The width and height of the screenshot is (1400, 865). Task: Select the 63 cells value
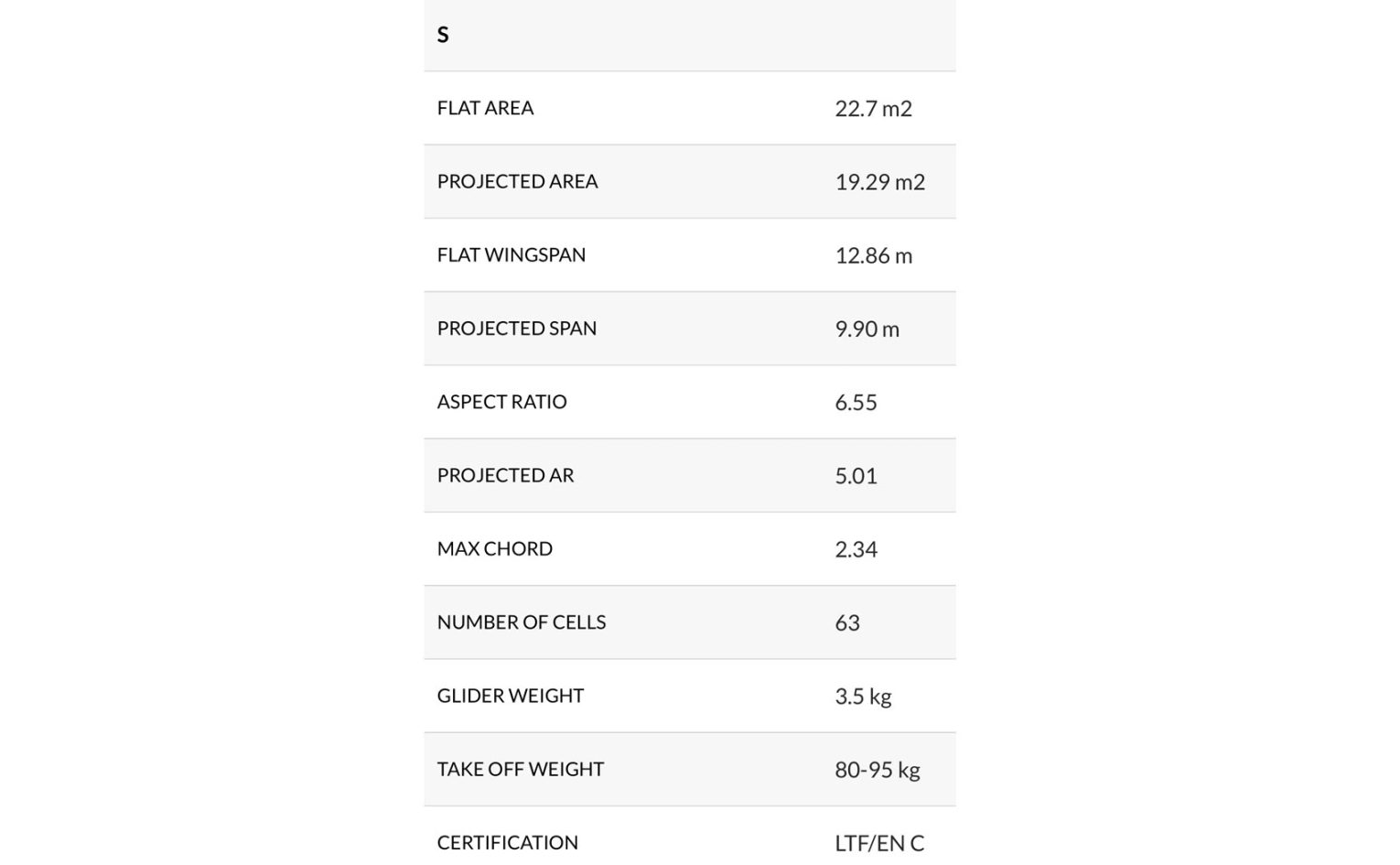[x=847, y=622]
